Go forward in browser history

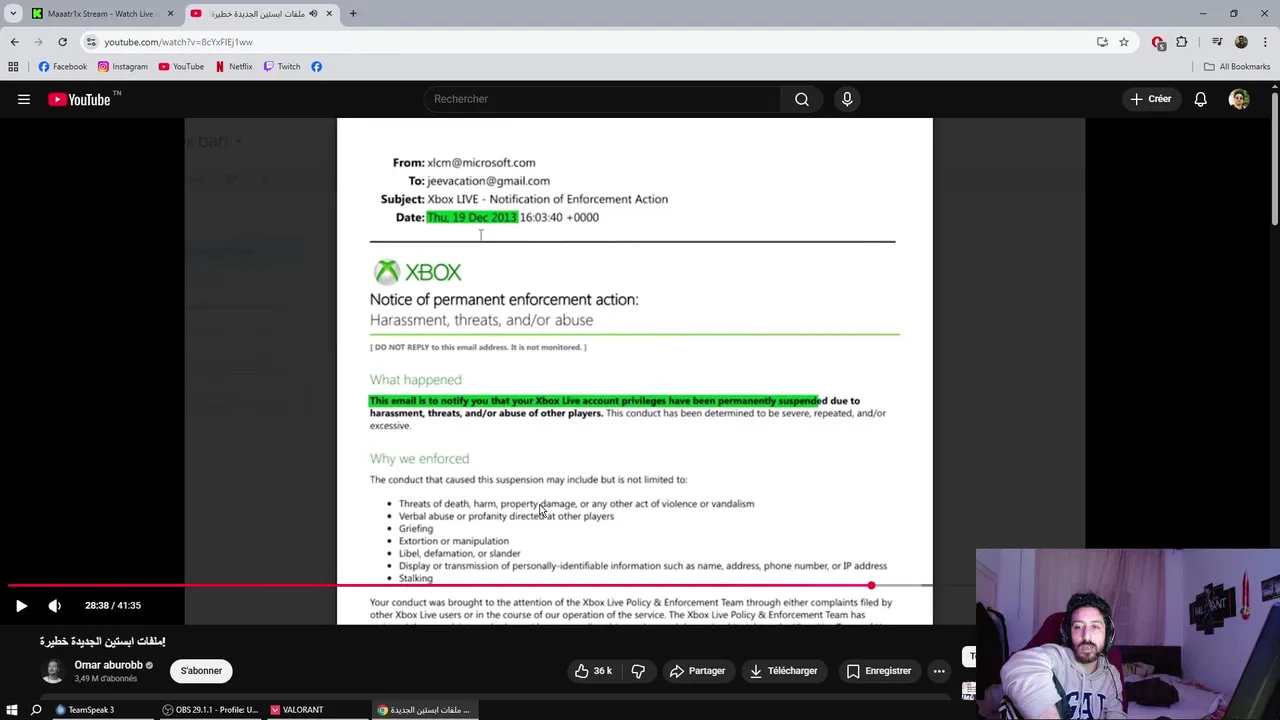tap(38, 42)
